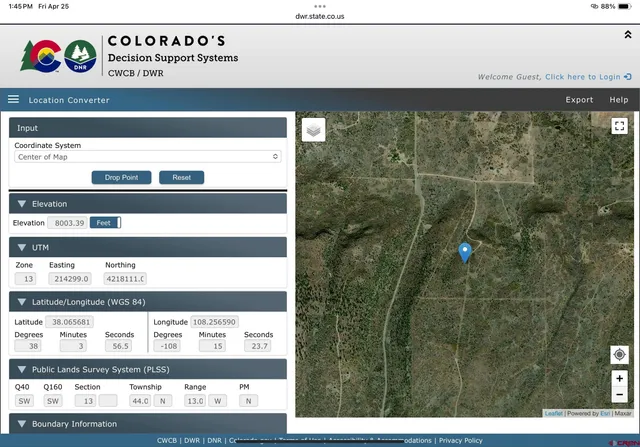Open the Coordinate System dropdown

[x=147, y=157]
